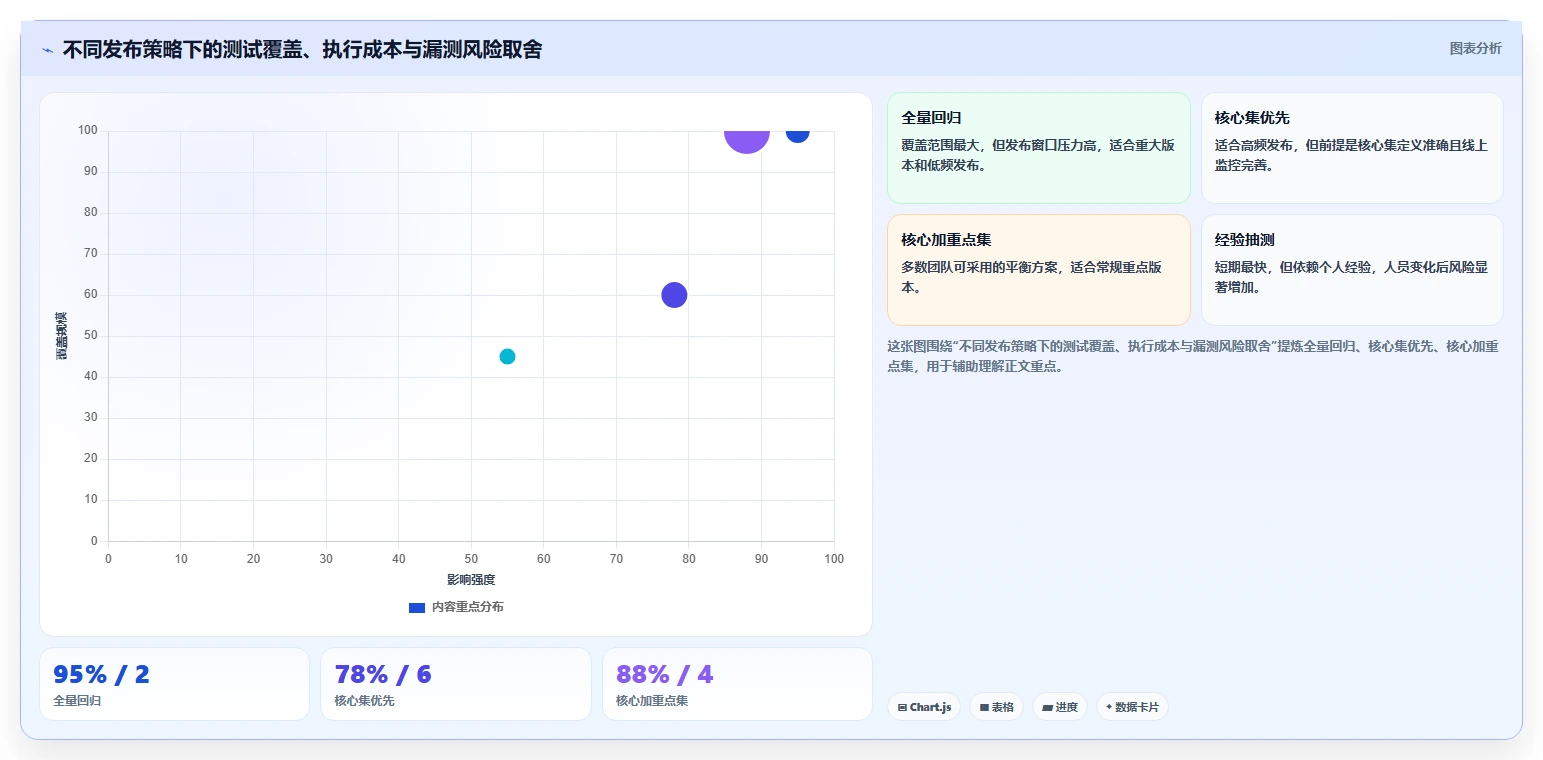1543x760 pixels.
Task: Click the star icon in 数据卡片 chip
Action: (x=1109, y=707)
